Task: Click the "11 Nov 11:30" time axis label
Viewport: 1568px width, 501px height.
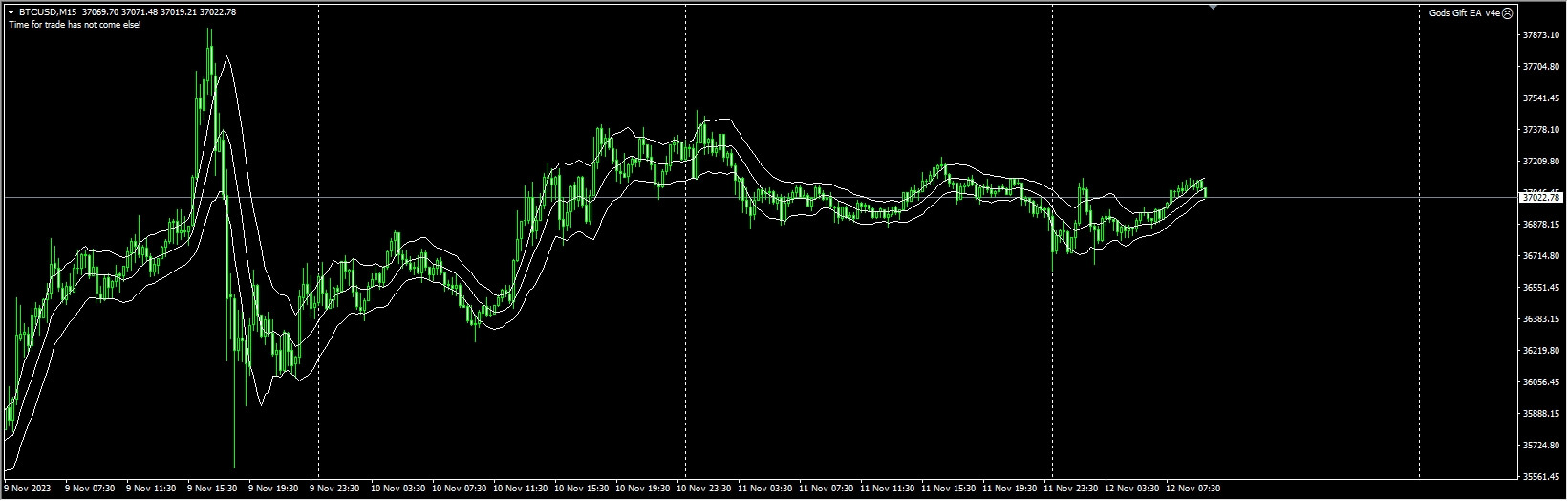Action: tap(887, 489)
